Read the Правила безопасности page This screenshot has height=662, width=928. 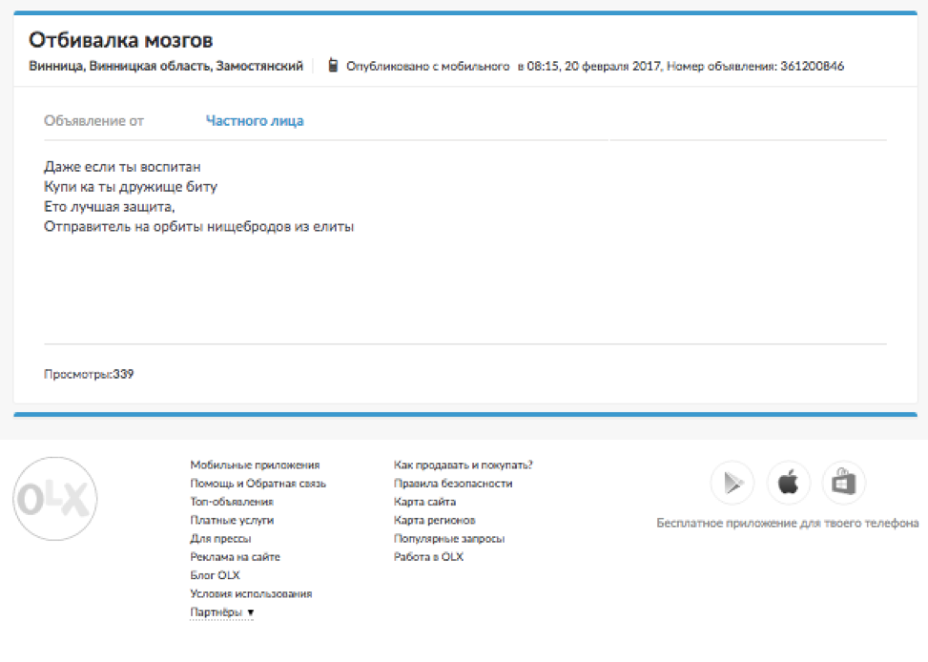453,483
